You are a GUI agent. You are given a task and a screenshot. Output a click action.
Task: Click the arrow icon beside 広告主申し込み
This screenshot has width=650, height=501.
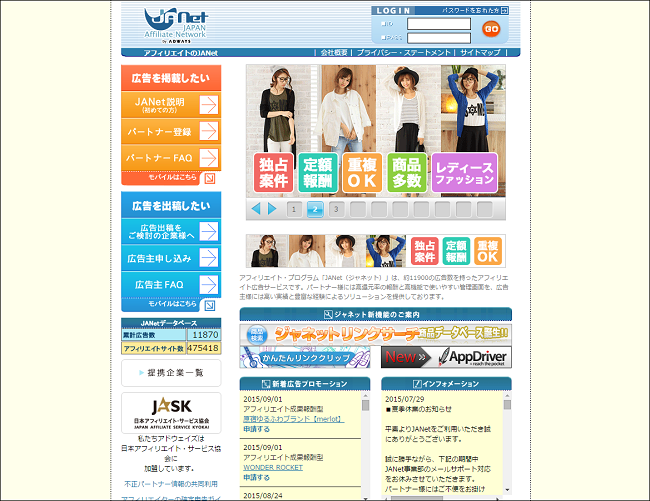(x=209, y=258)
